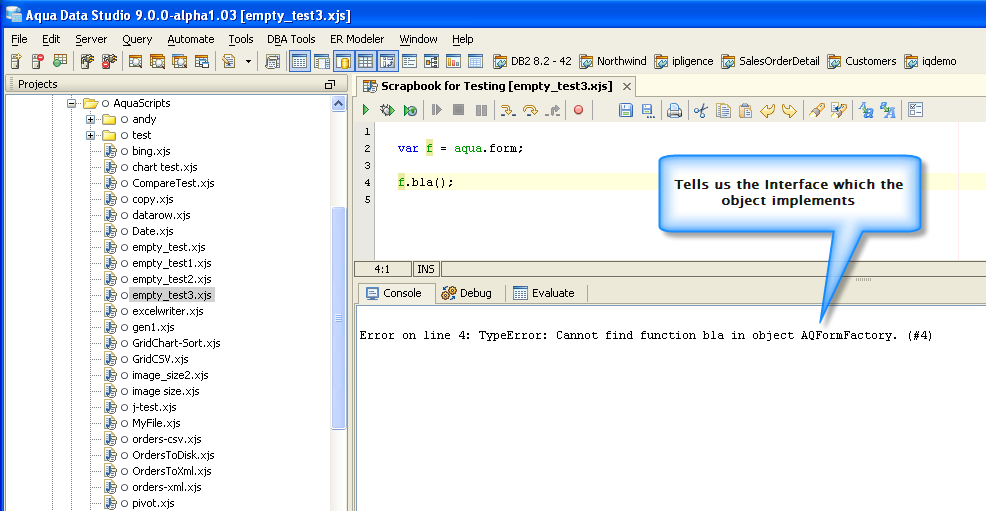The height and width of the screenshot is (511, 986).
Task: Click the Paste clipboard icon in script toolbar
Action: [x=745, y=111]
